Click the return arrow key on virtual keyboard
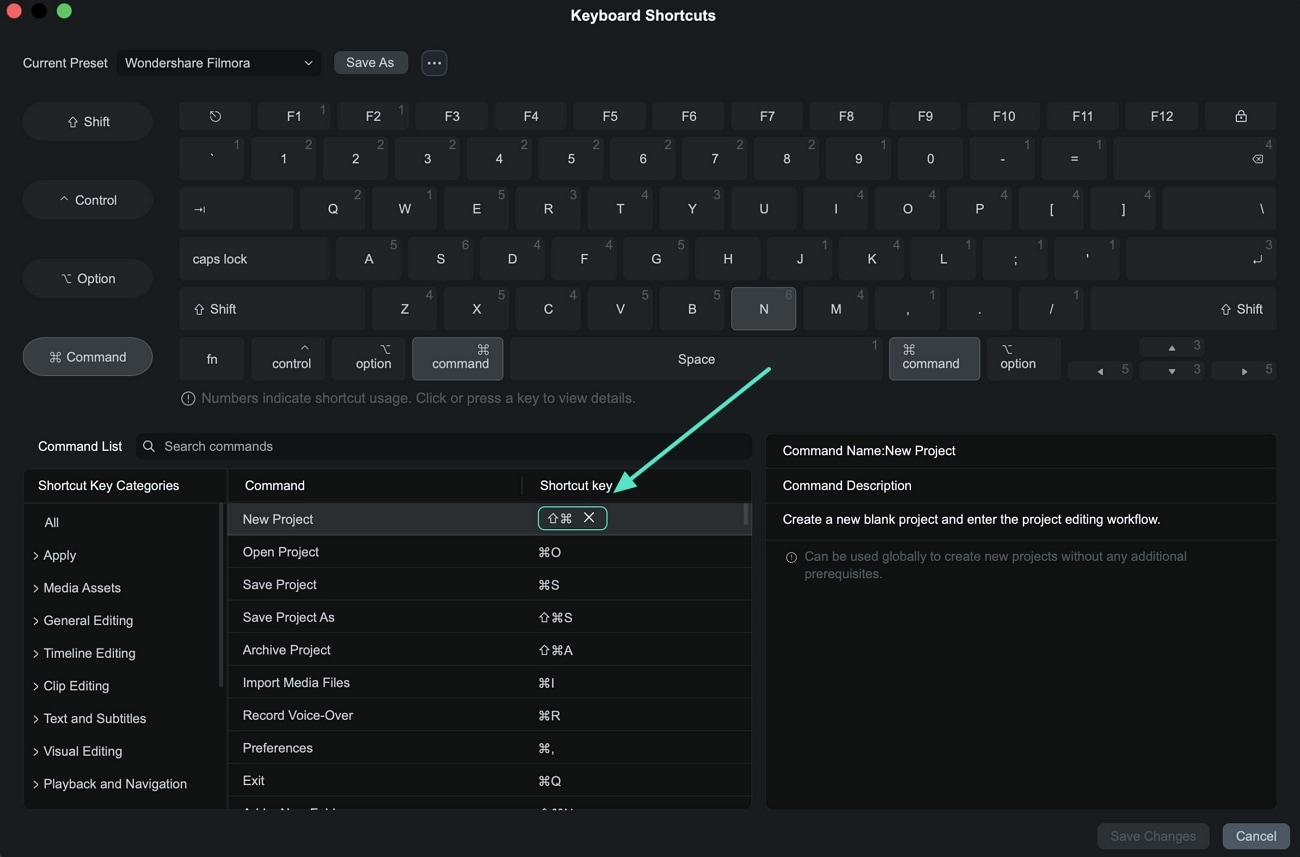Image resolution: width=1300 pixels, height=857 pixels. [x=1200, y=259]
